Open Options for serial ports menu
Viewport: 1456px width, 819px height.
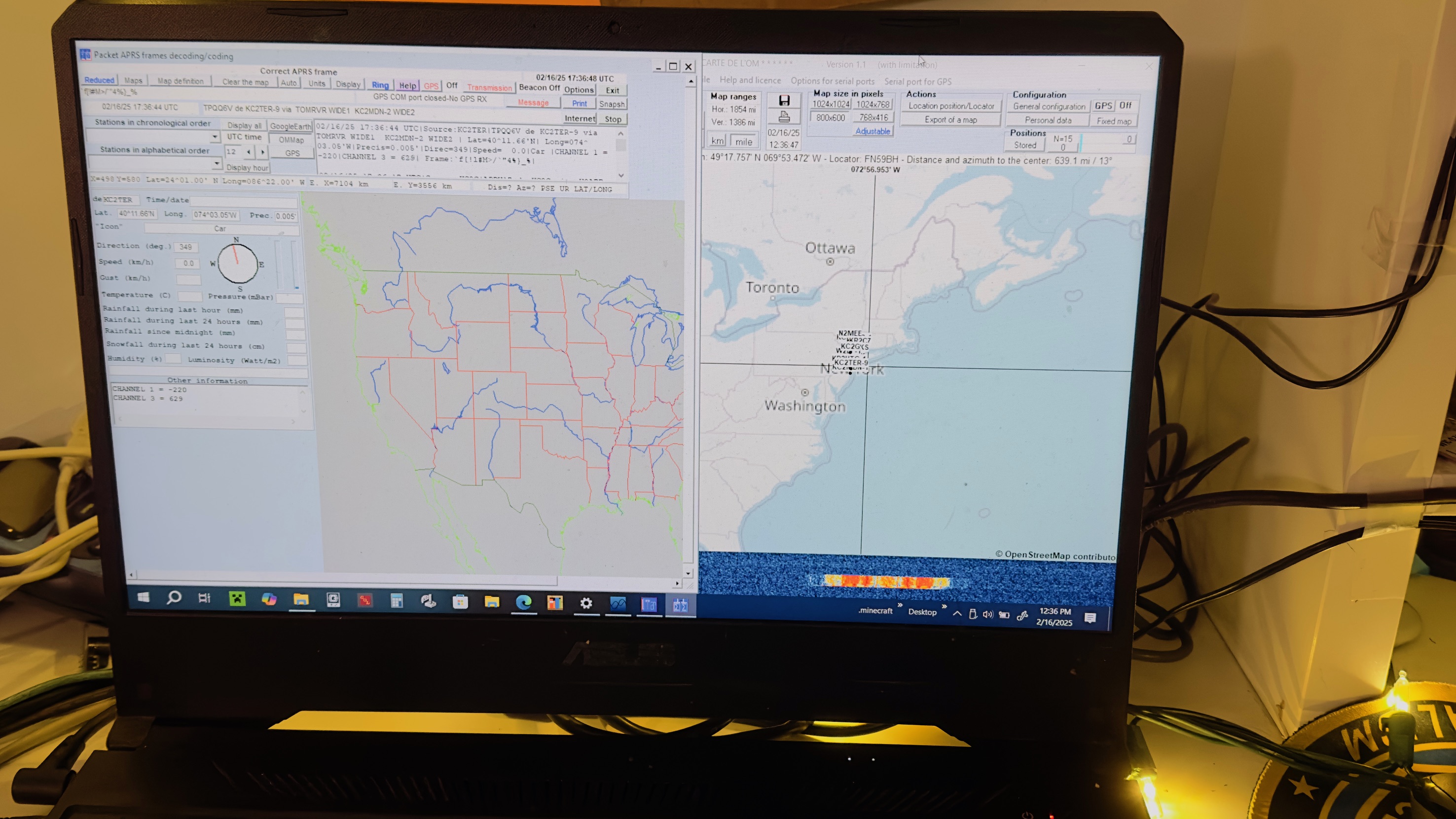coord(832,81)
